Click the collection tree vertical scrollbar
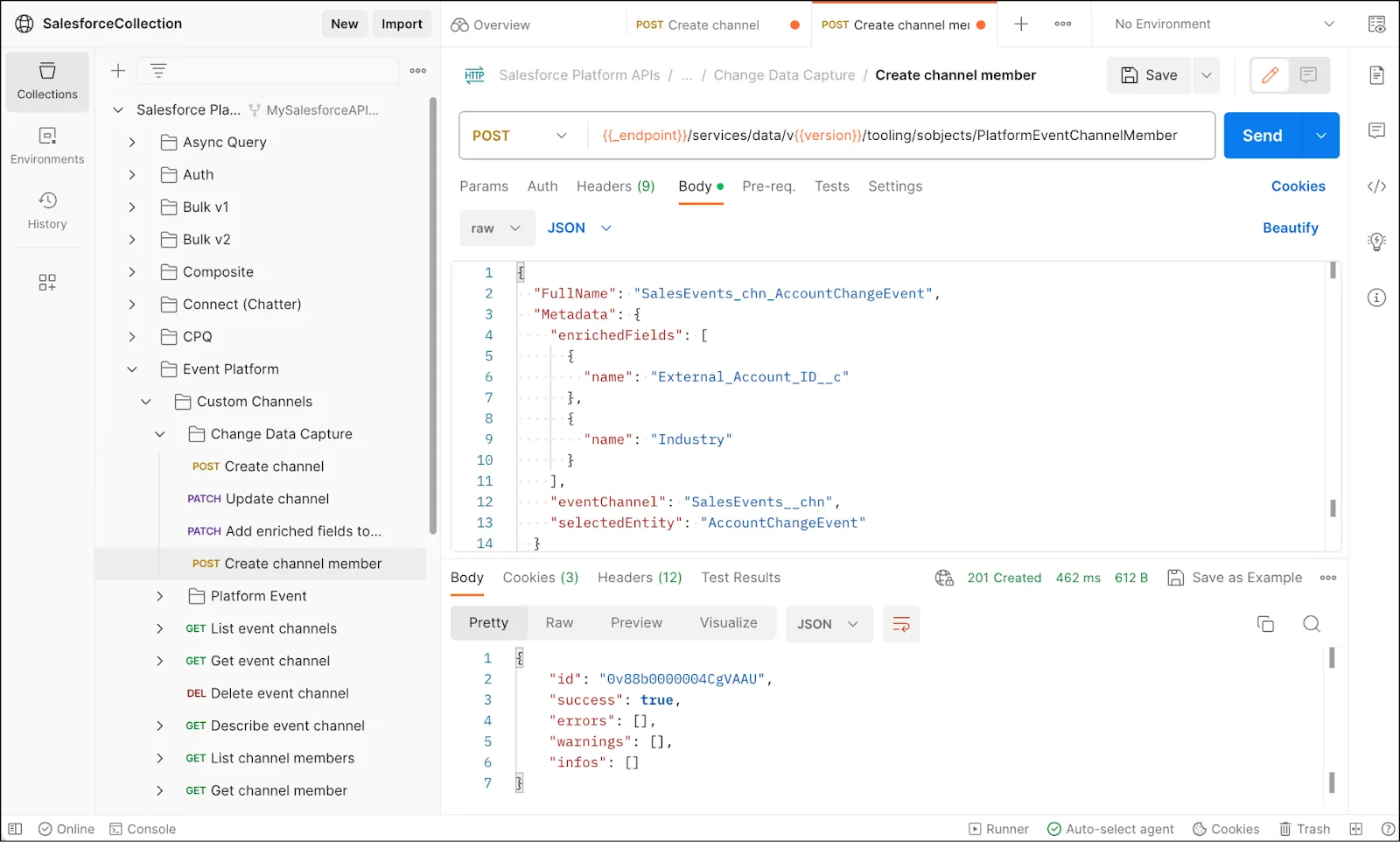The width and height of the screenshot is (1400, 842). coord(432,316)
